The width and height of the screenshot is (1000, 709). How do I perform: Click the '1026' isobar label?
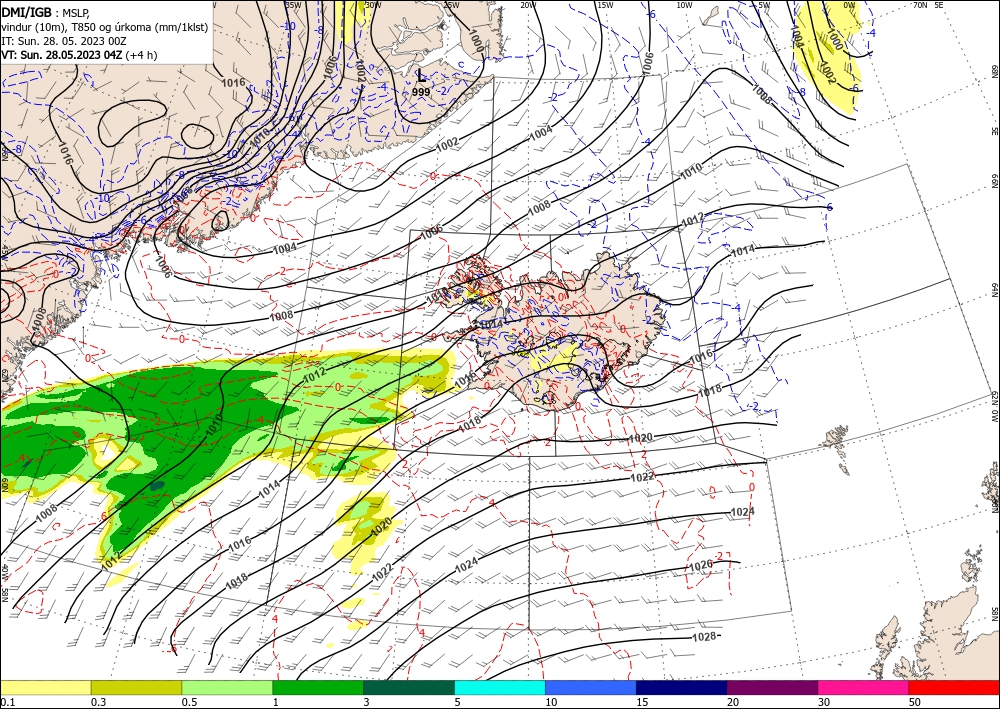(x=701, y=566)
